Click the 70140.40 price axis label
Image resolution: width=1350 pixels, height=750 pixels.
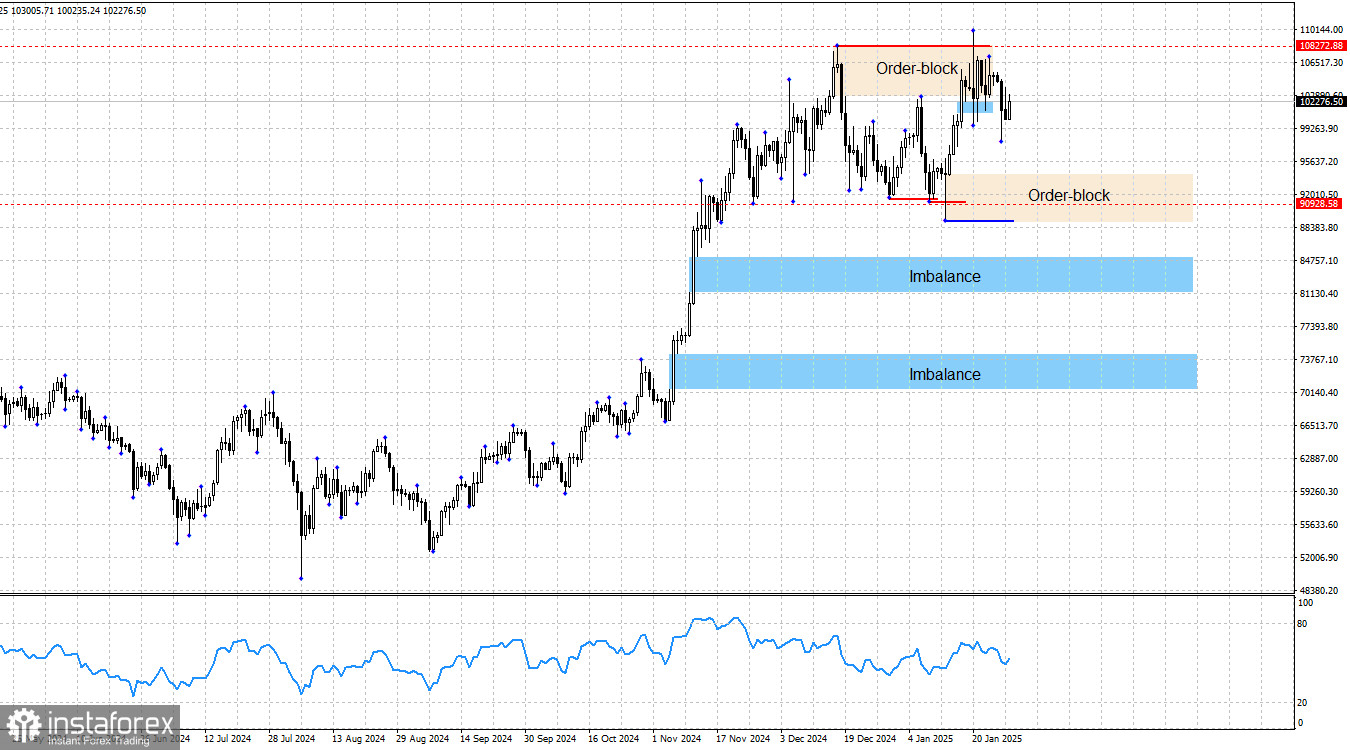pyautogui.click(x=1320, y=393)
